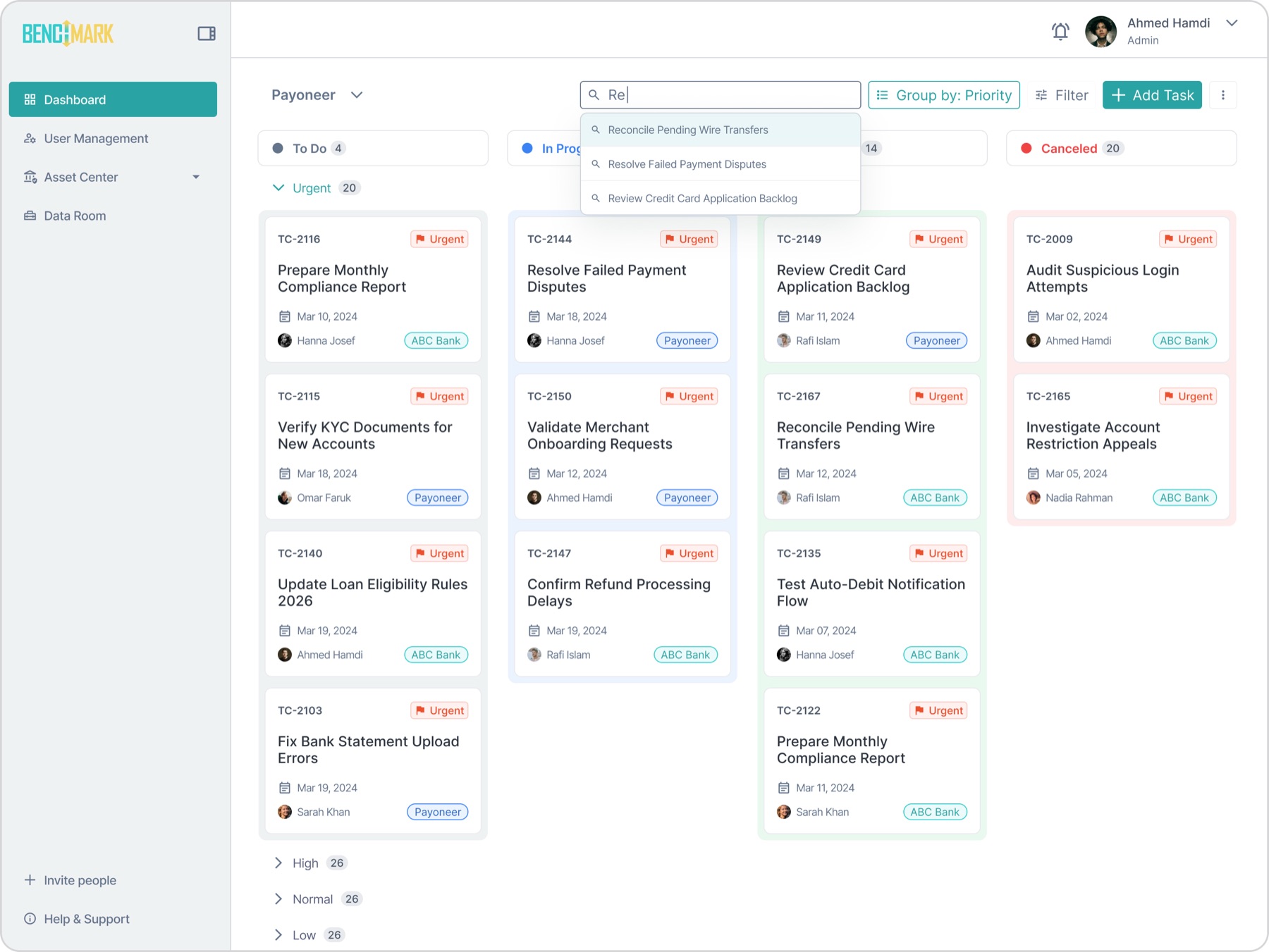The width and height of the screenshot is (1269, 952).
Task: Click the Urgent flag on TC-2167
Action: 938,396
